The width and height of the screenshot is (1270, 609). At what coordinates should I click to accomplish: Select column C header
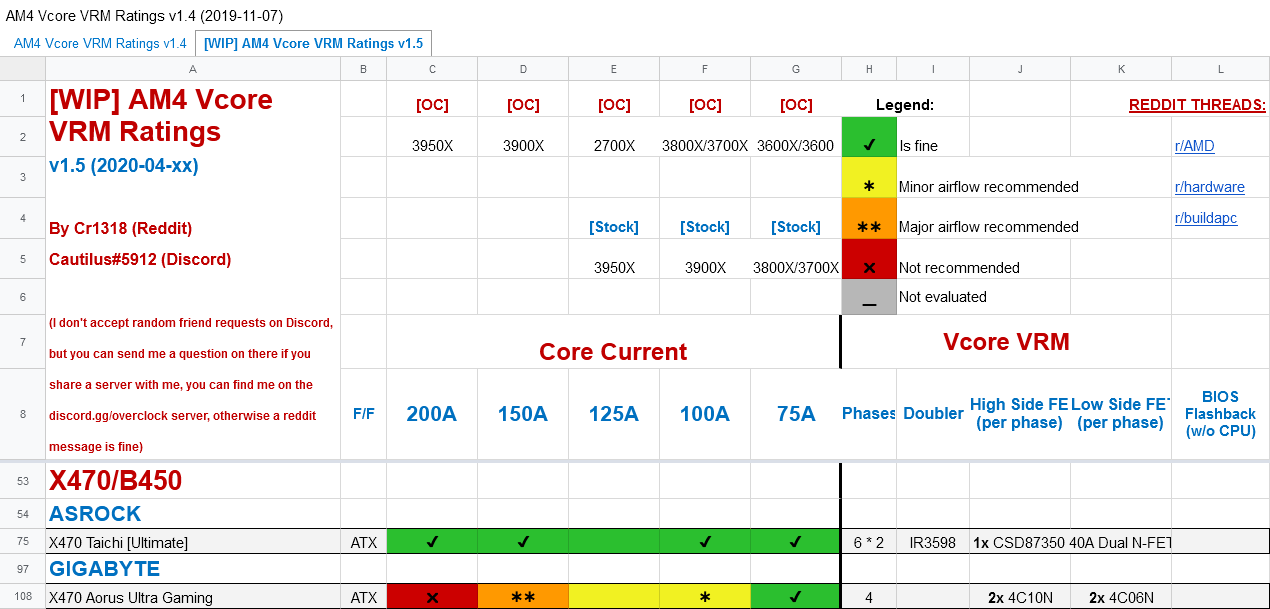[x=432, y=69]
